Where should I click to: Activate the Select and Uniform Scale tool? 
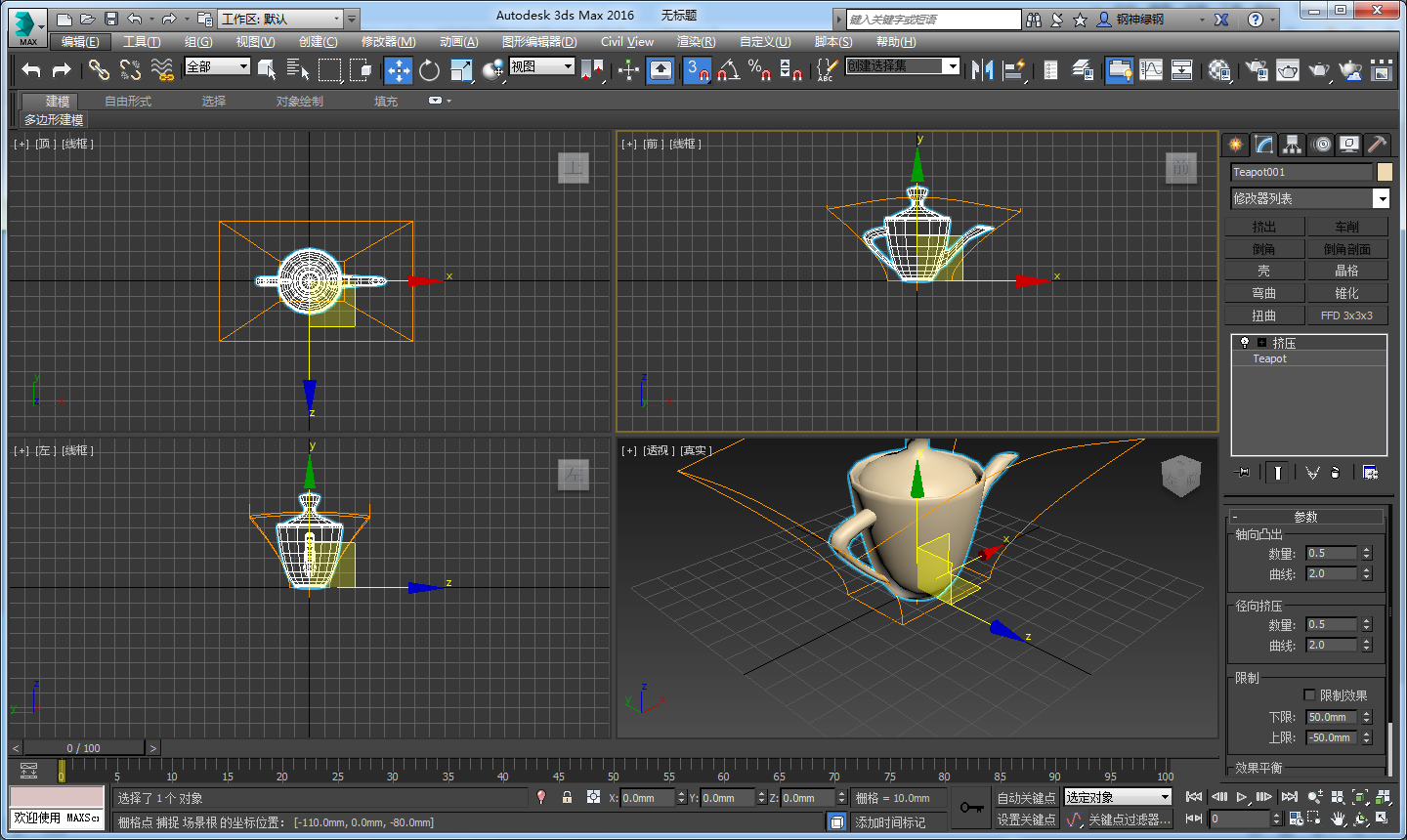(x=462, y=69)
